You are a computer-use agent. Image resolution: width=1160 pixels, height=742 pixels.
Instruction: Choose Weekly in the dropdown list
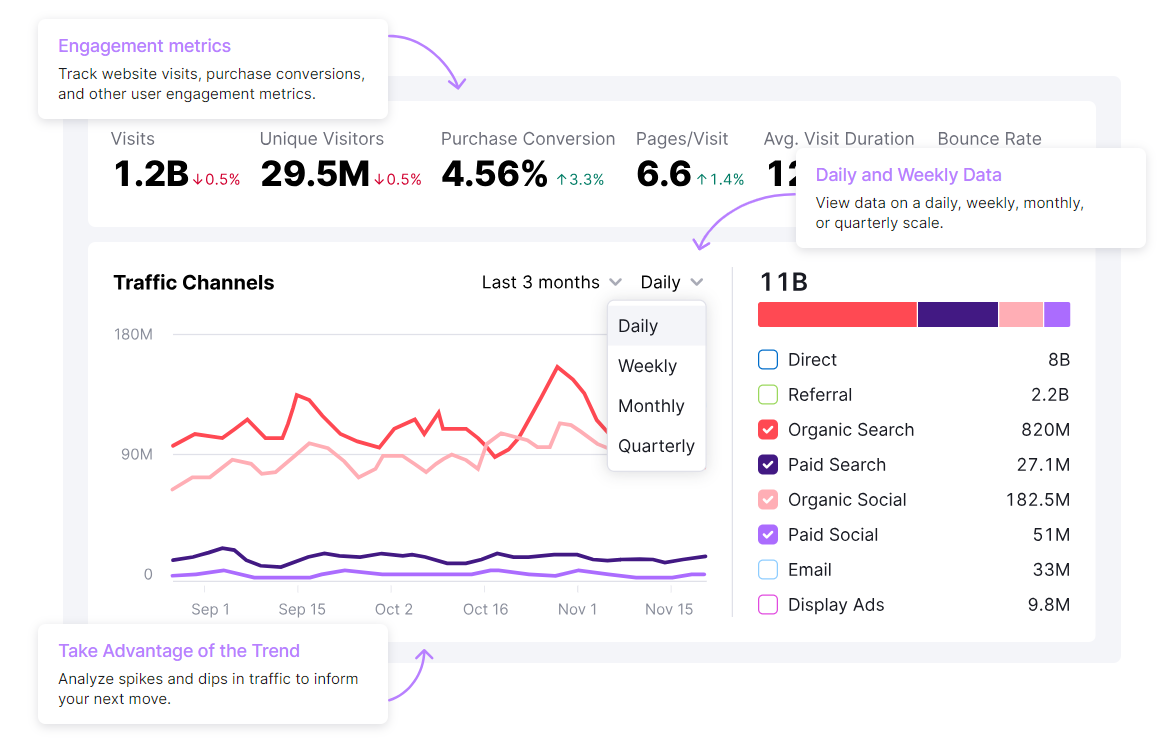(656, 365)
